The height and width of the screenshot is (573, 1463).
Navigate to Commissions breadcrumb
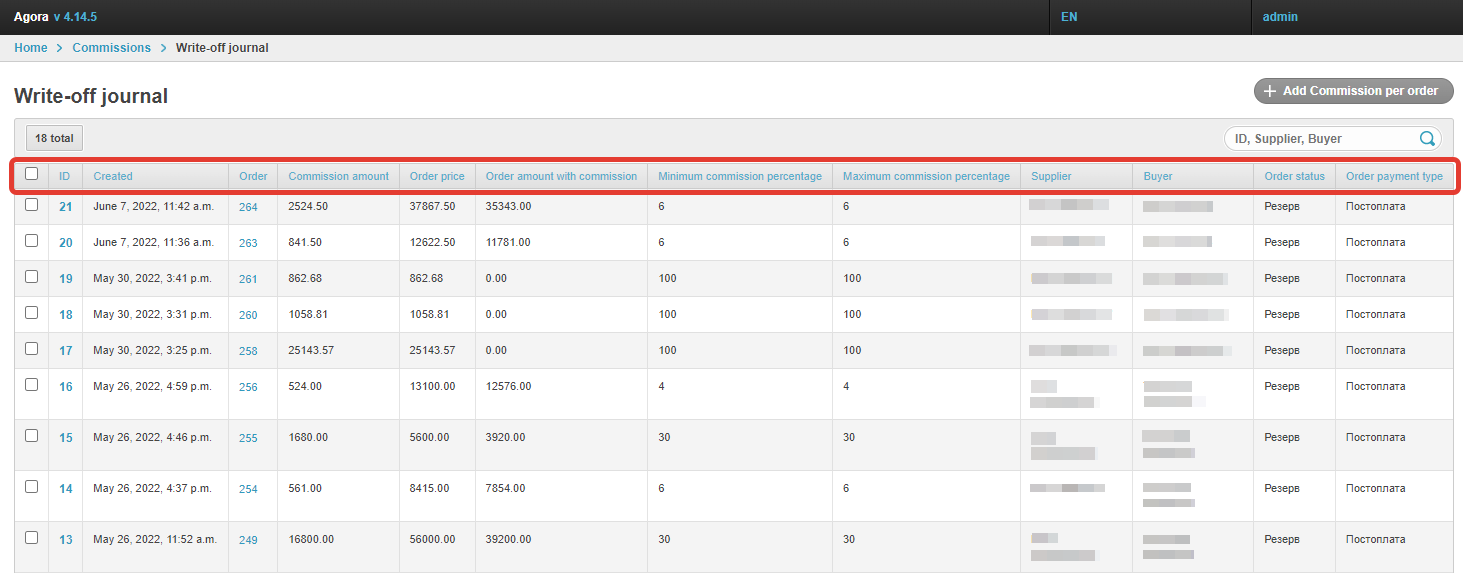(x=111, y=48)
